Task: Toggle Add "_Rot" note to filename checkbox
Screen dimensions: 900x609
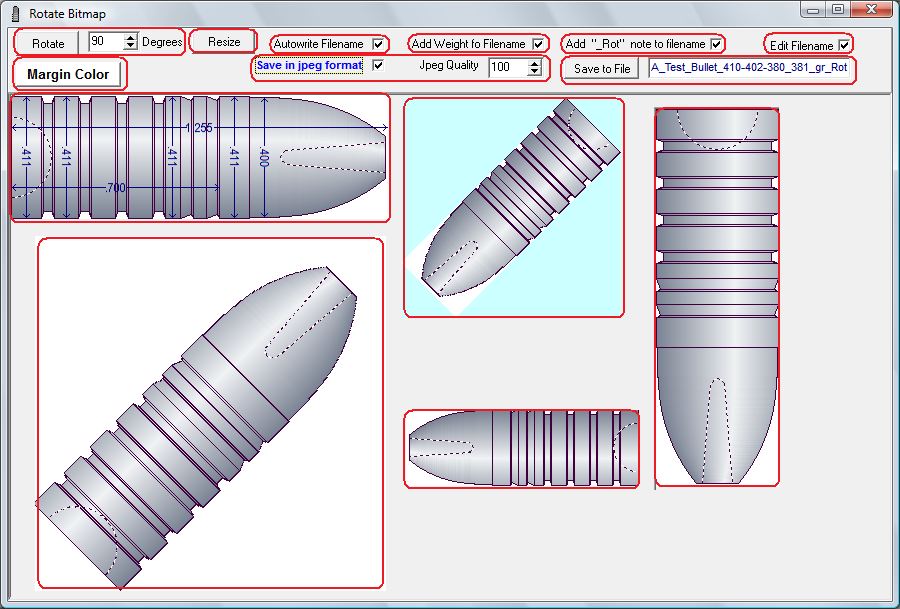Action: (x=716, y=44)
